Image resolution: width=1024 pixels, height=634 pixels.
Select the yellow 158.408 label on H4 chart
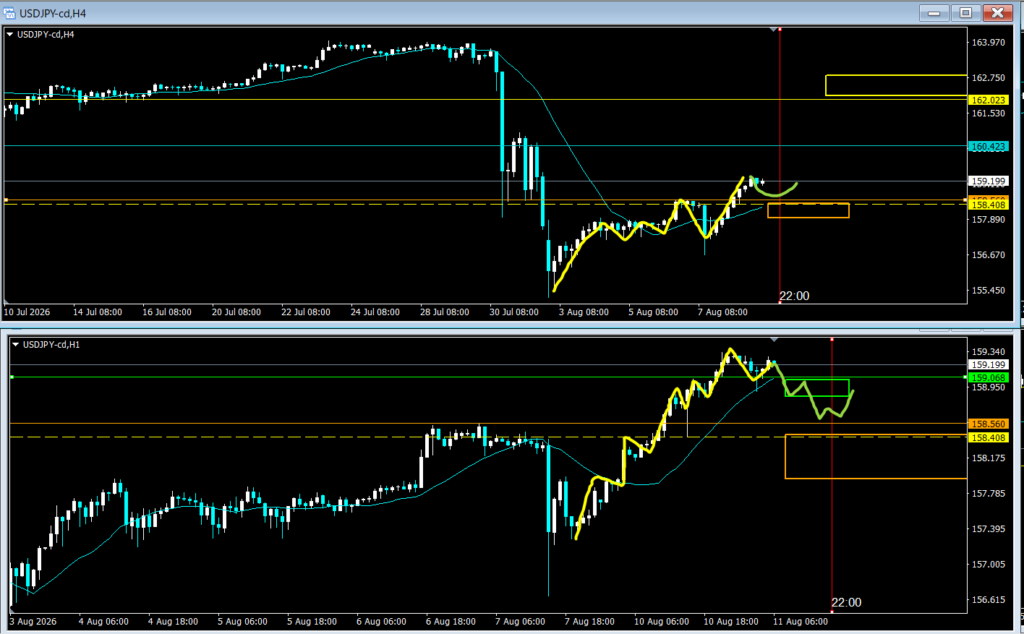pyautogui.click(x=989, y=205)
